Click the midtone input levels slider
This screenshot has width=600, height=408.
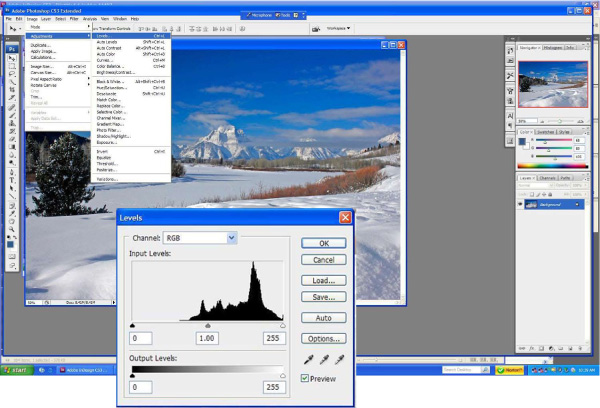coord(207,325)
